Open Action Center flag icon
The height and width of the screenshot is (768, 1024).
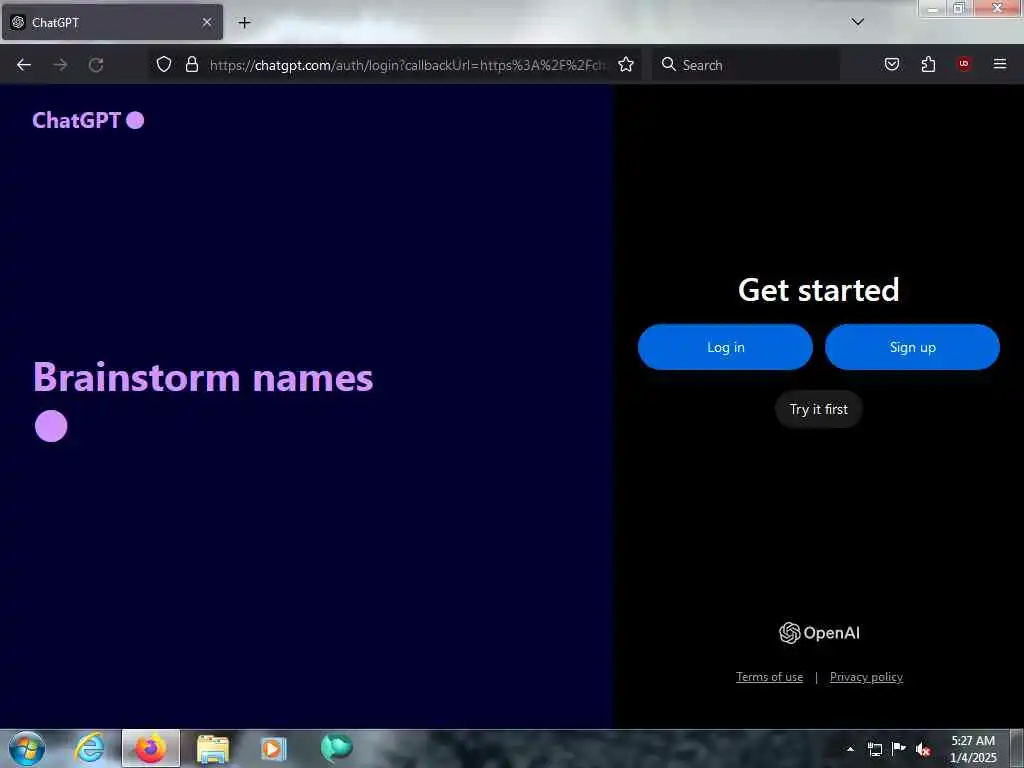coord(899,749)
